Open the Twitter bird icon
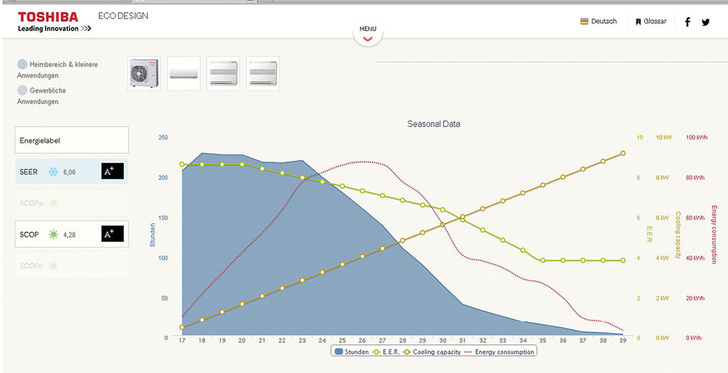Screen dimensions: 728x373 [706, 22]
